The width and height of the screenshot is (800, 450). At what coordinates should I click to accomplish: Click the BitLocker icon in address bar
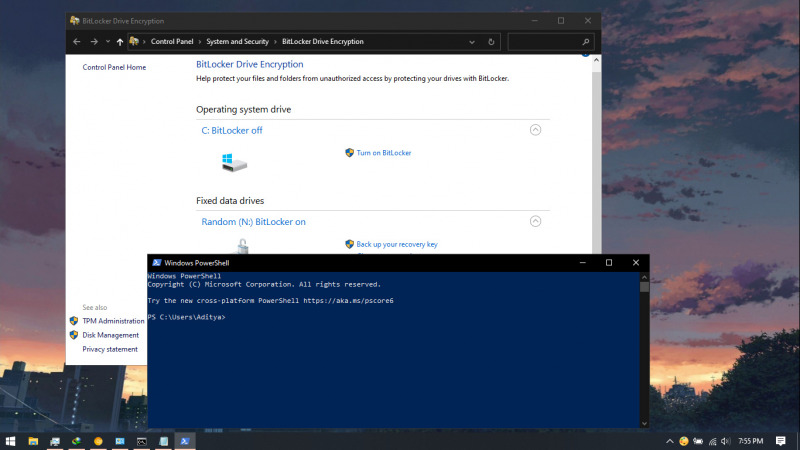[x=134, y=41]
